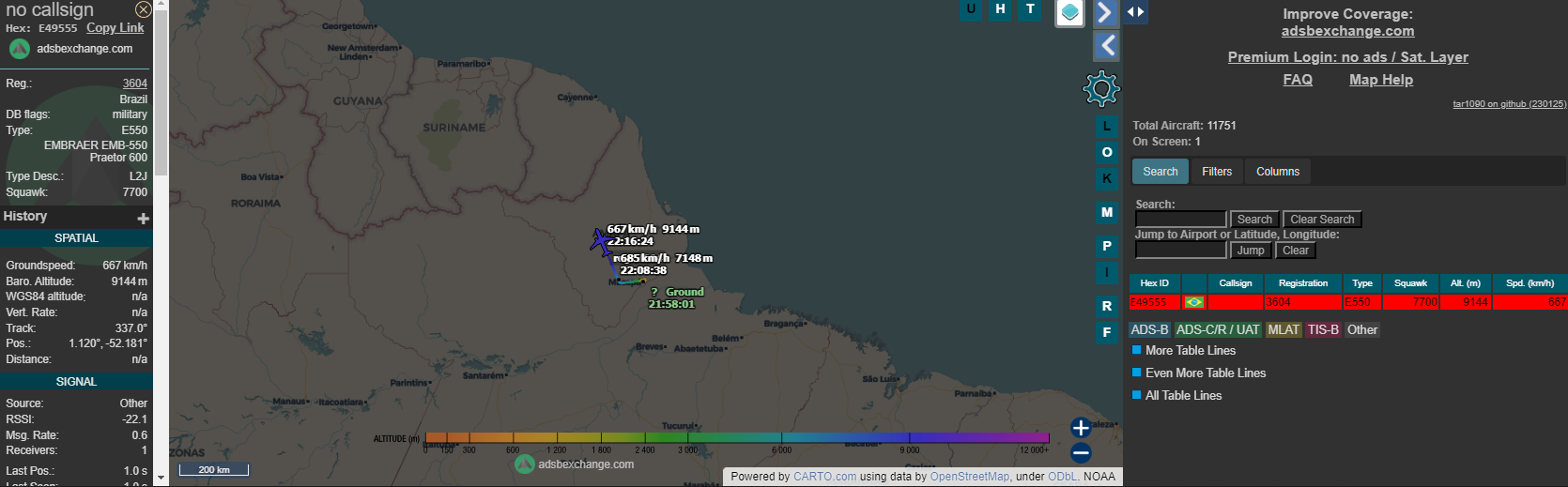Viewport: 1568px width, 487px height.
Task: Open ODbL license link
Action: pos(1062,477)
